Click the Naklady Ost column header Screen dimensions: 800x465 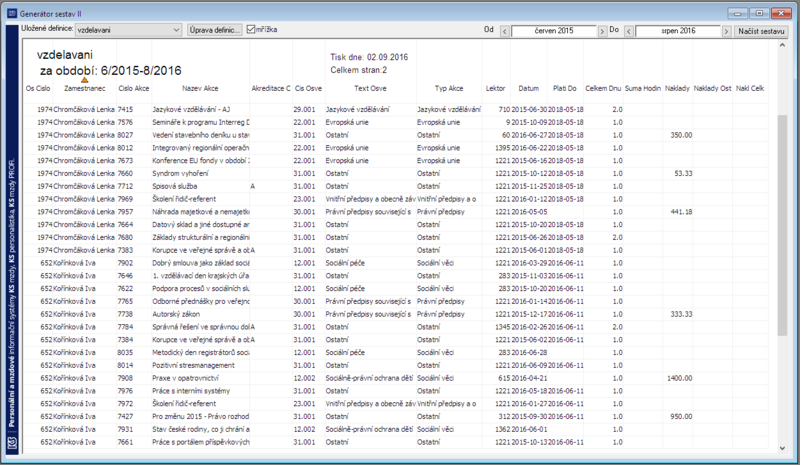[713, 88]
